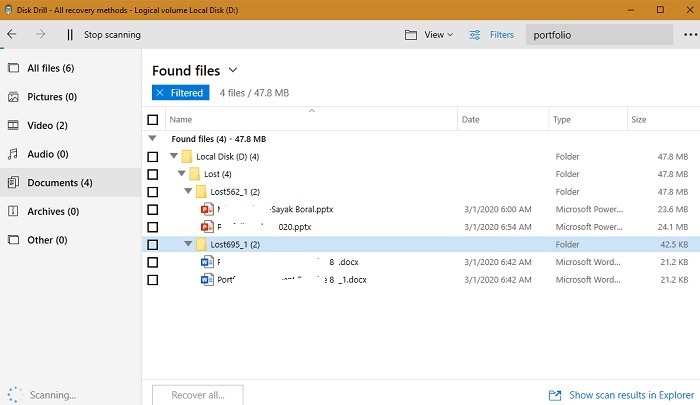The image size is (700, 405).
Task: Check the _1.docx file checkbox
Action: coord(153,280)
